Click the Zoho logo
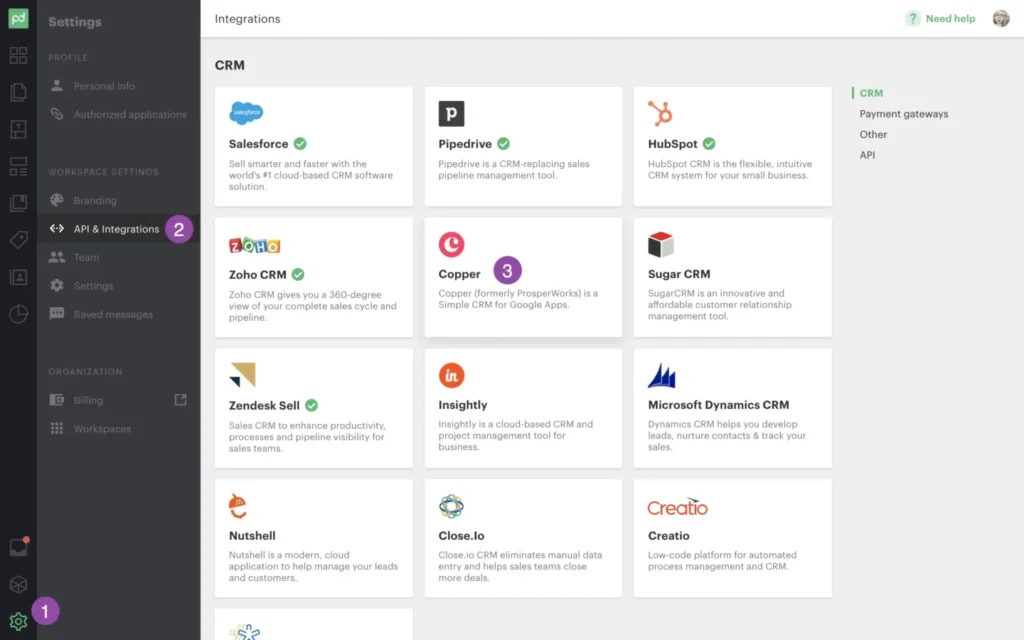 (x=255, y=246)
